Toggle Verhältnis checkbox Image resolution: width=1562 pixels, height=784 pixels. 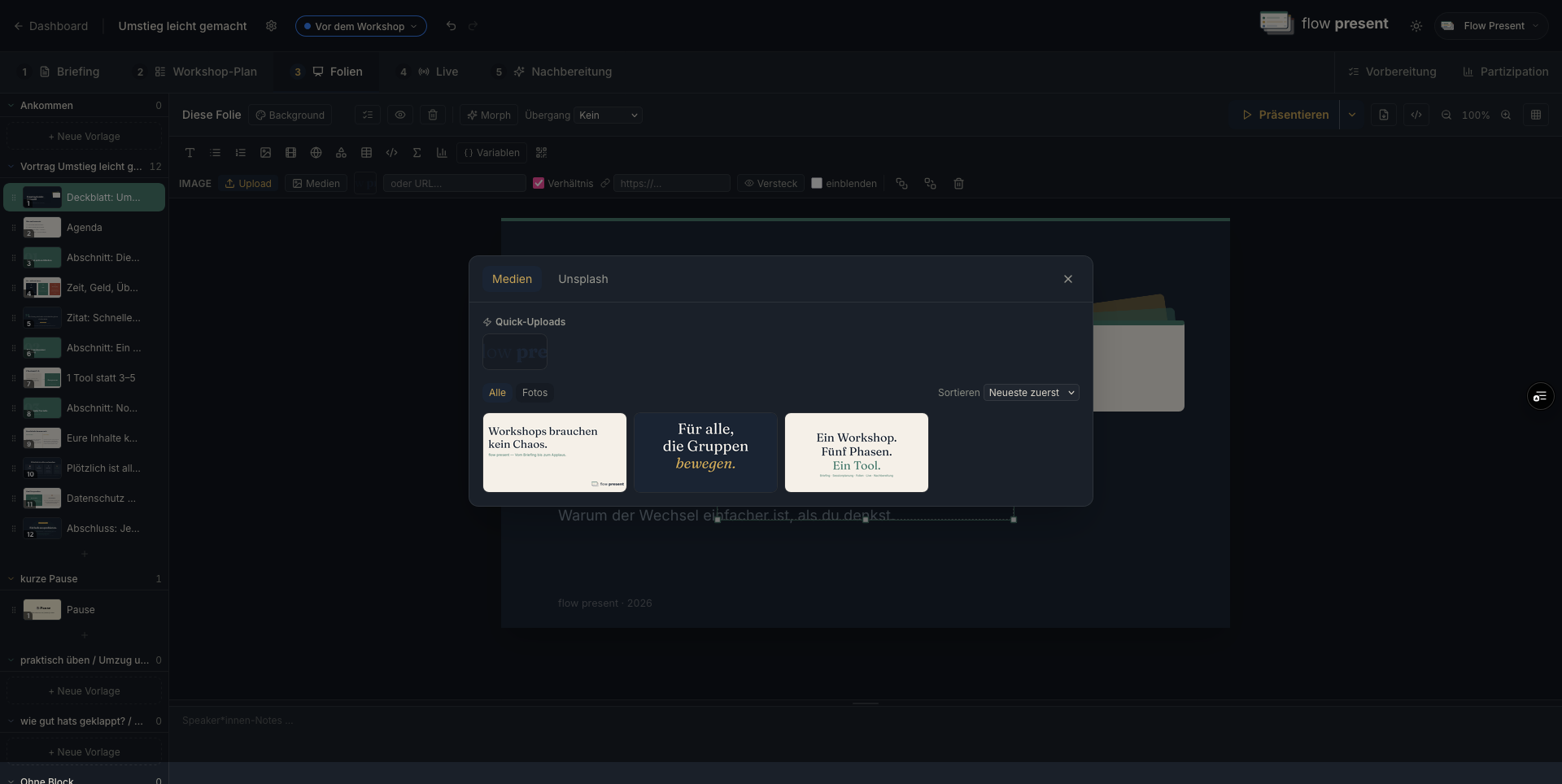538,183
